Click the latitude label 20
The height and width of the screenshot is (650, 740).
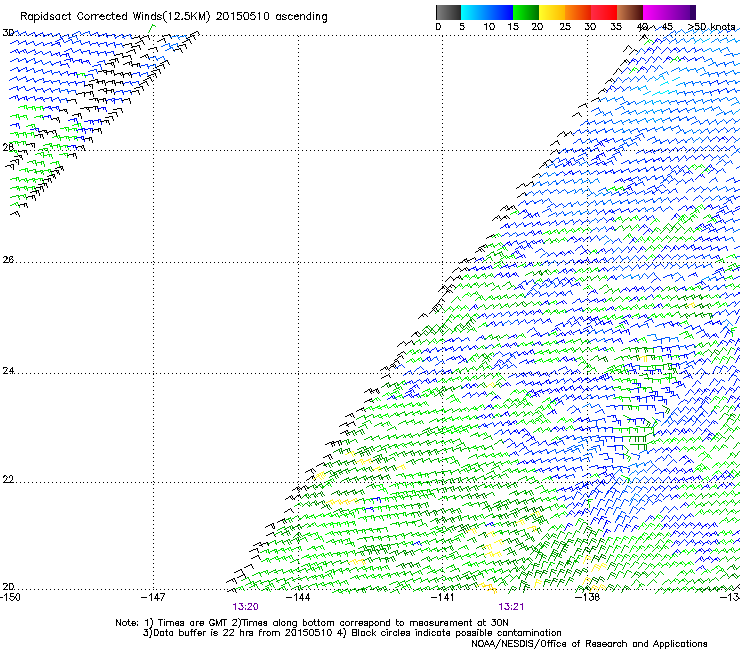pyautogui.click(x=8, y=587)
